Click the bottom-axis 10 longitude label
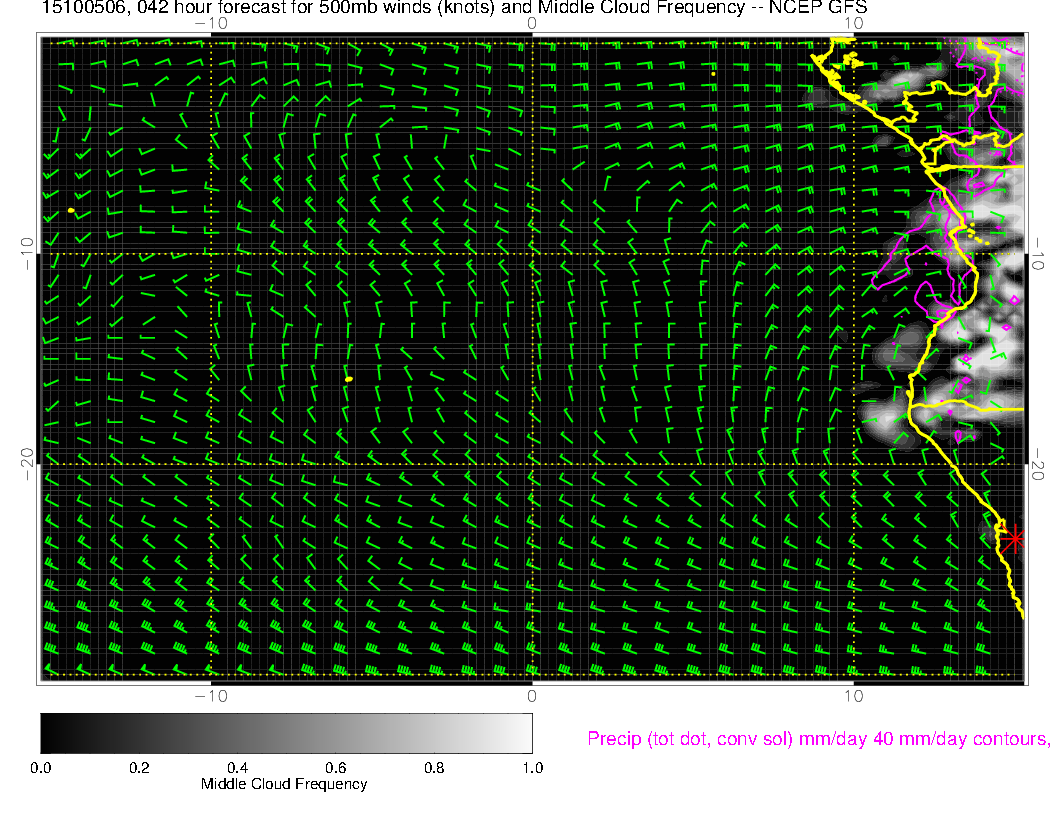 (x=852, y=696)
